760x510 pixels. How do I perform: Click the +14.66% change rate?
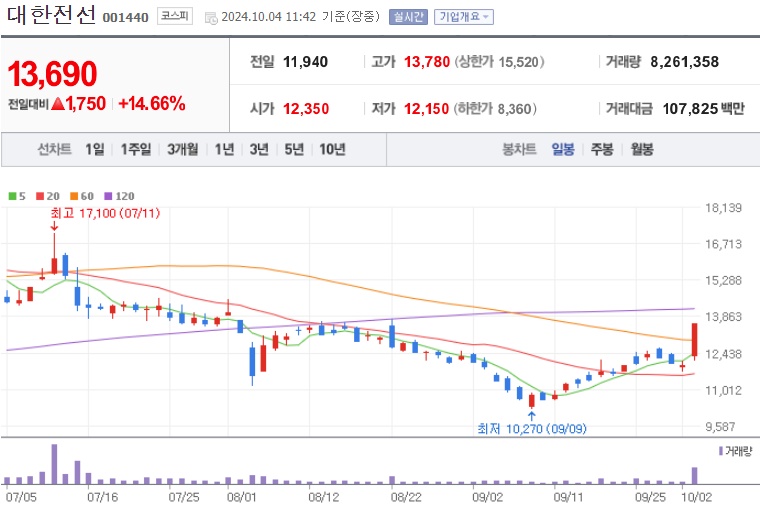[152, 104]
